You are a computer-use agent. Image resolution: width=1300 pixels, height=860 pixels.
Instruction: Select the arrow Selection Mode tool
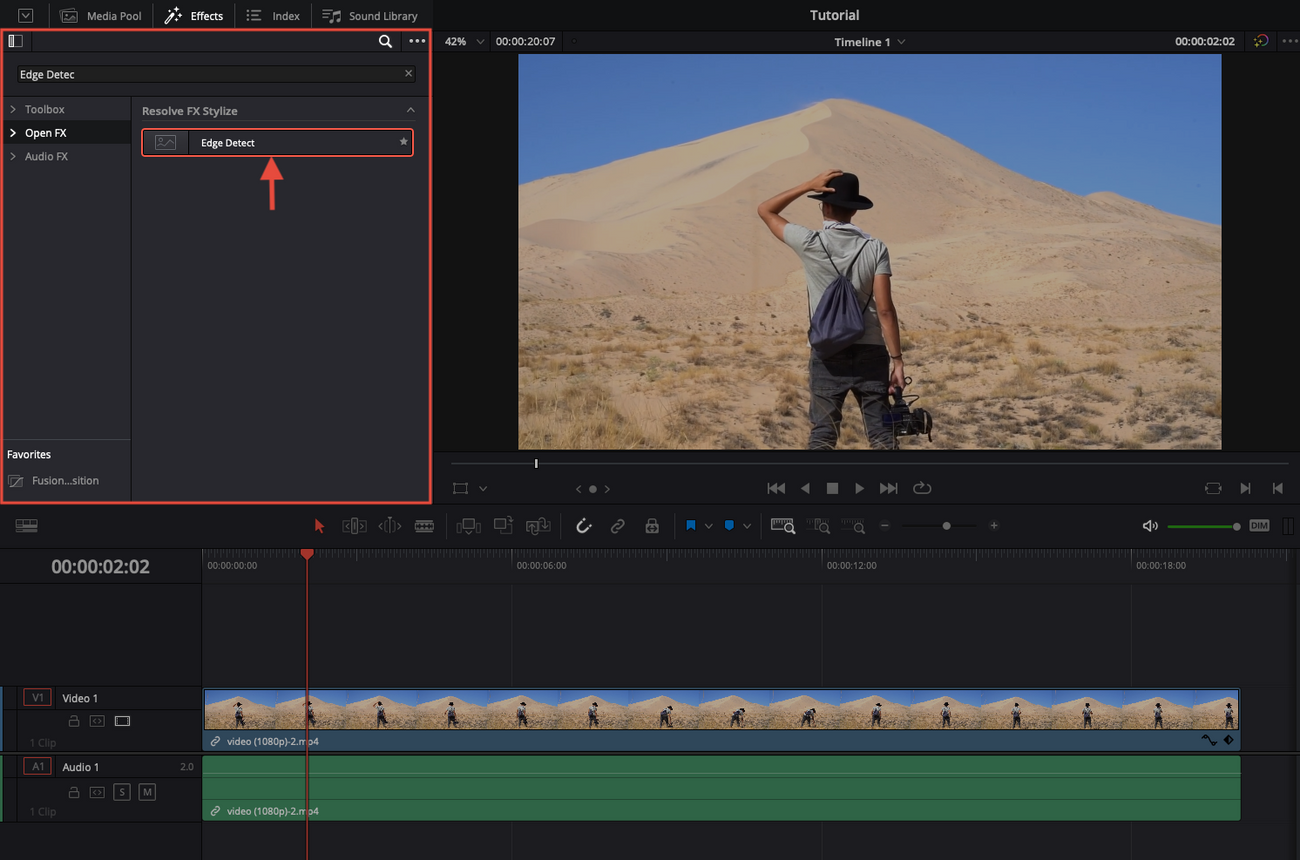pyautogui.click(x=319, y=526)
